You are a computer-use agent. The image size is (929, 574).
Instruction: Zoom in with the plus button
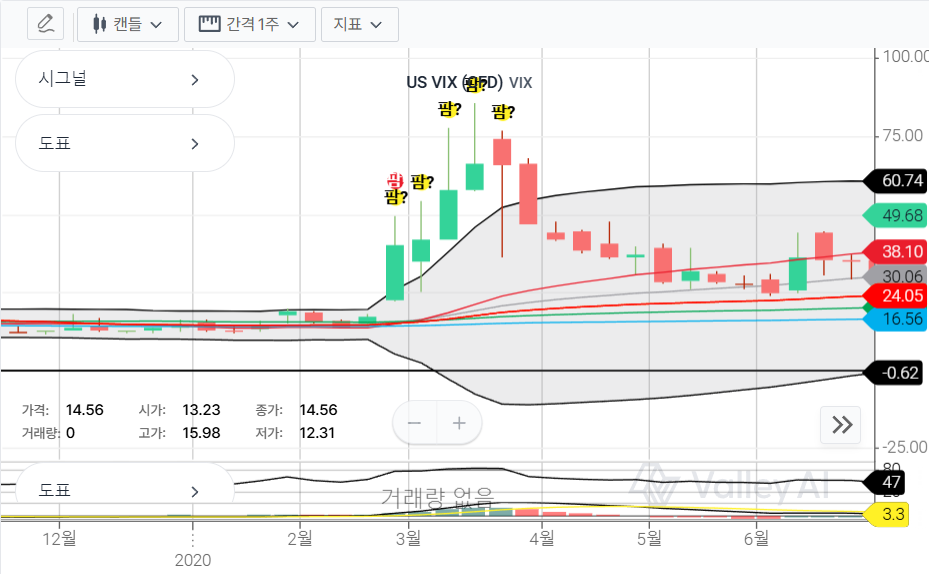[x=459, y=423]
